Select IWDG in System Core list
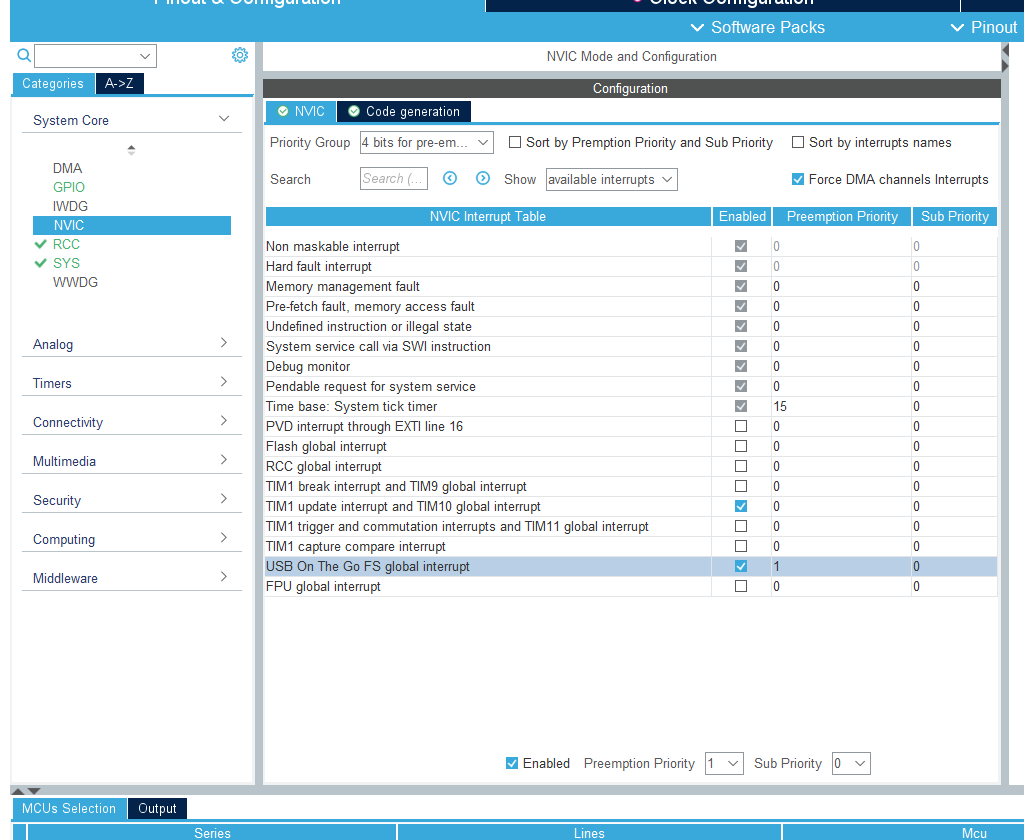The height and width of the screenshot is (840, 1024). 70,206
